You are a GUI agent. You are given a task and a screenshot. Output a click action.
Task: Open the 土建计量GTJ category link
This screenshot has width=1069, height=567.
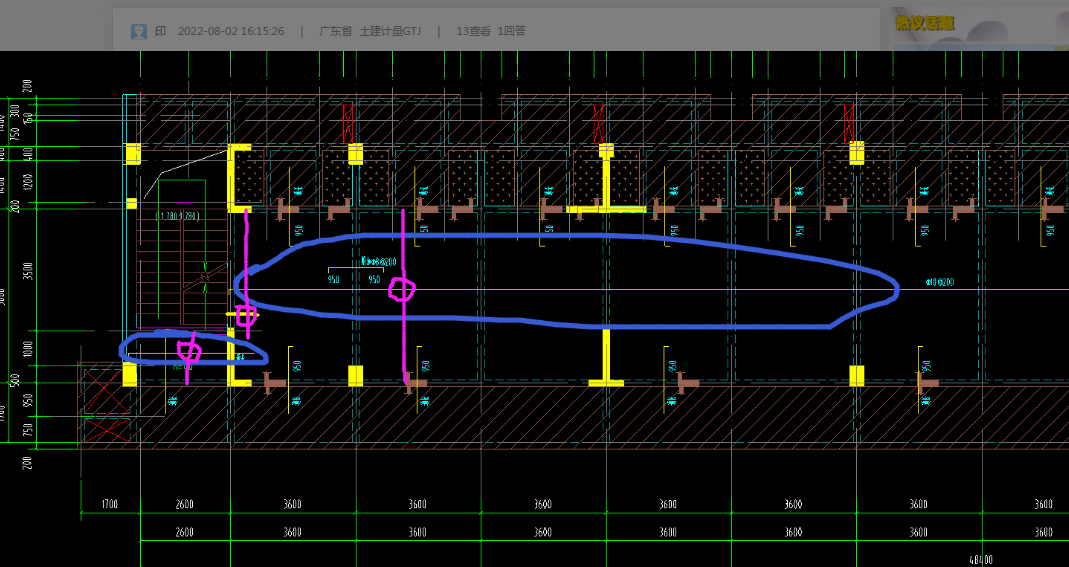[391, 31]
